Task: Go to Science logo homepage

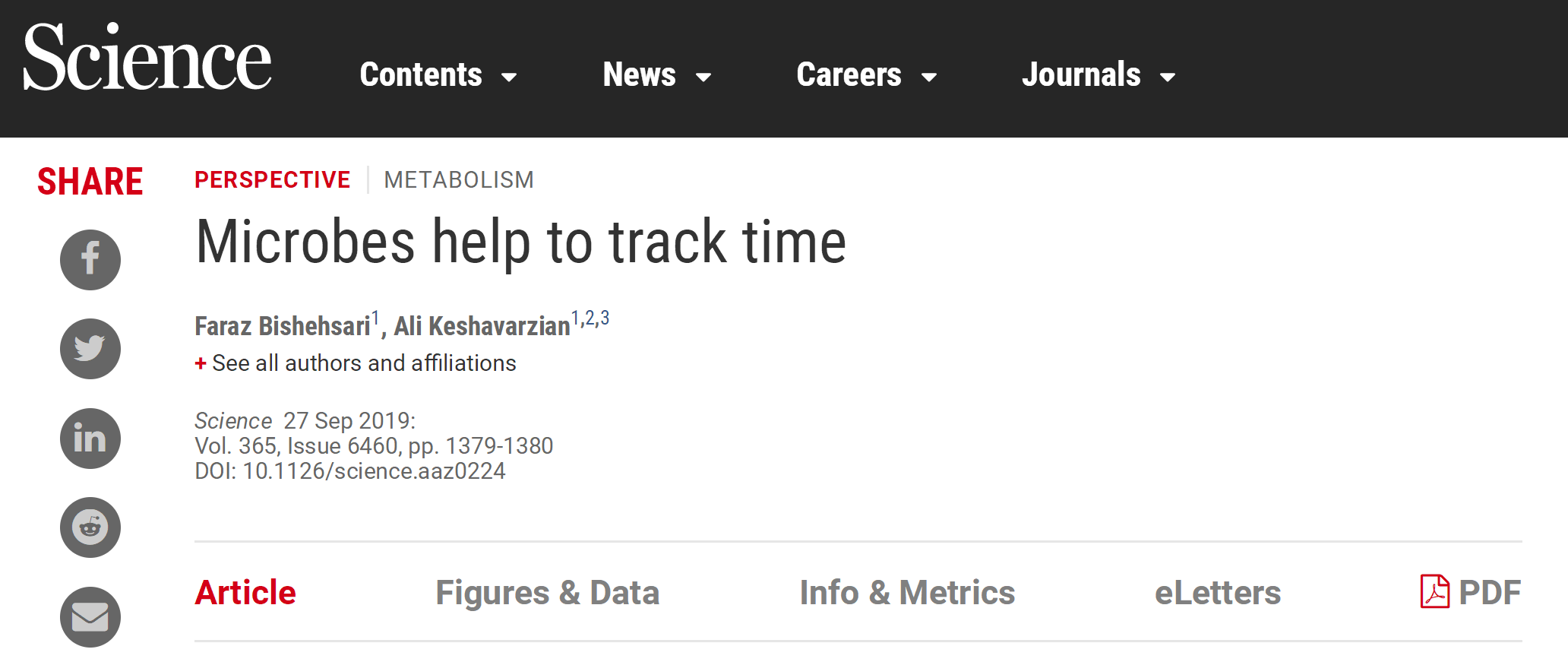Action: (147, 58)
